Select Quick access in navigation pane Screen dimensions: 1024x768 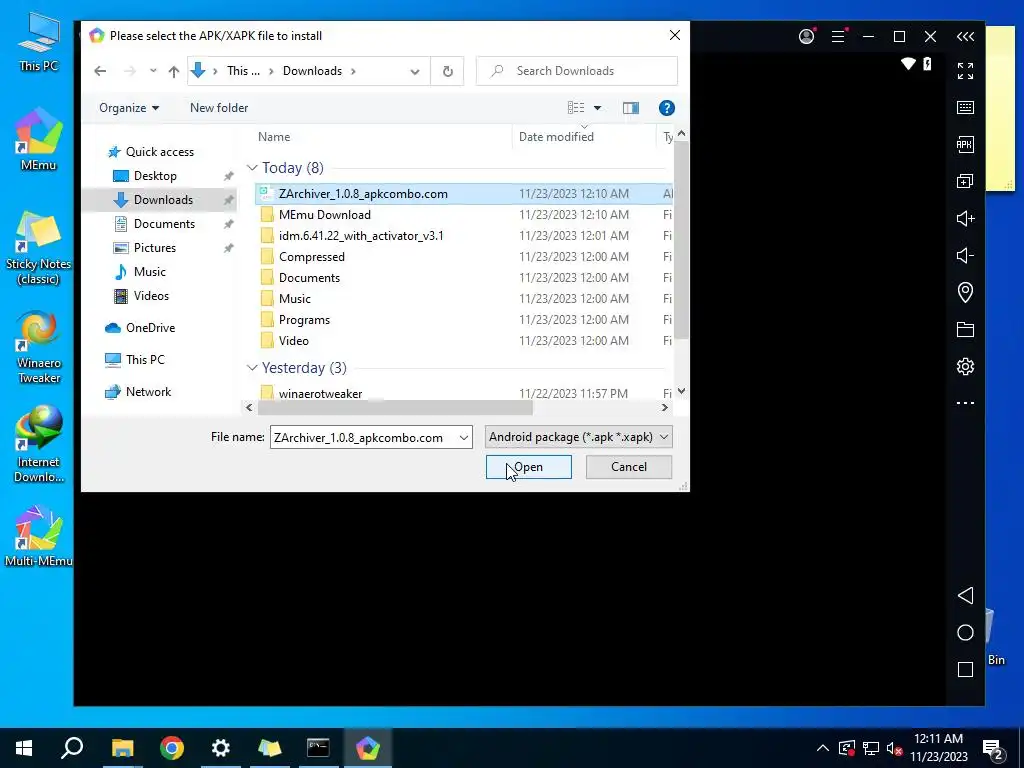pos(159,152)
